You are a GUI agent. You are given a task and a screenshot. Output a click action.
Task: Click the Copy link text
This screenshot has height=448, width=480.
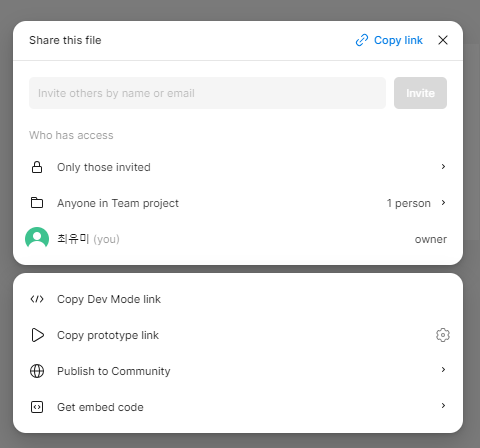[x=398, y=40]
